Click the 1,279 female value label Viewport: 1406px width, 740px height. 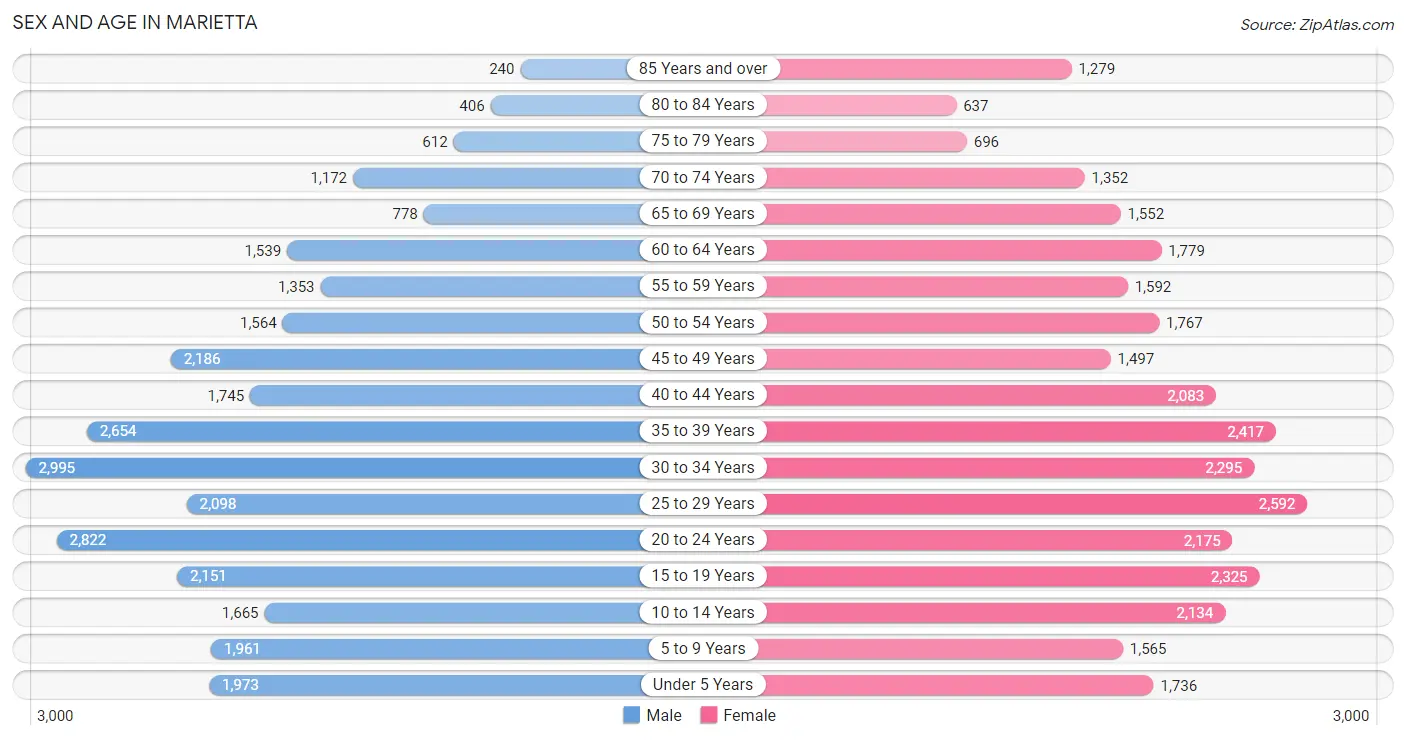coord(1096,69)
